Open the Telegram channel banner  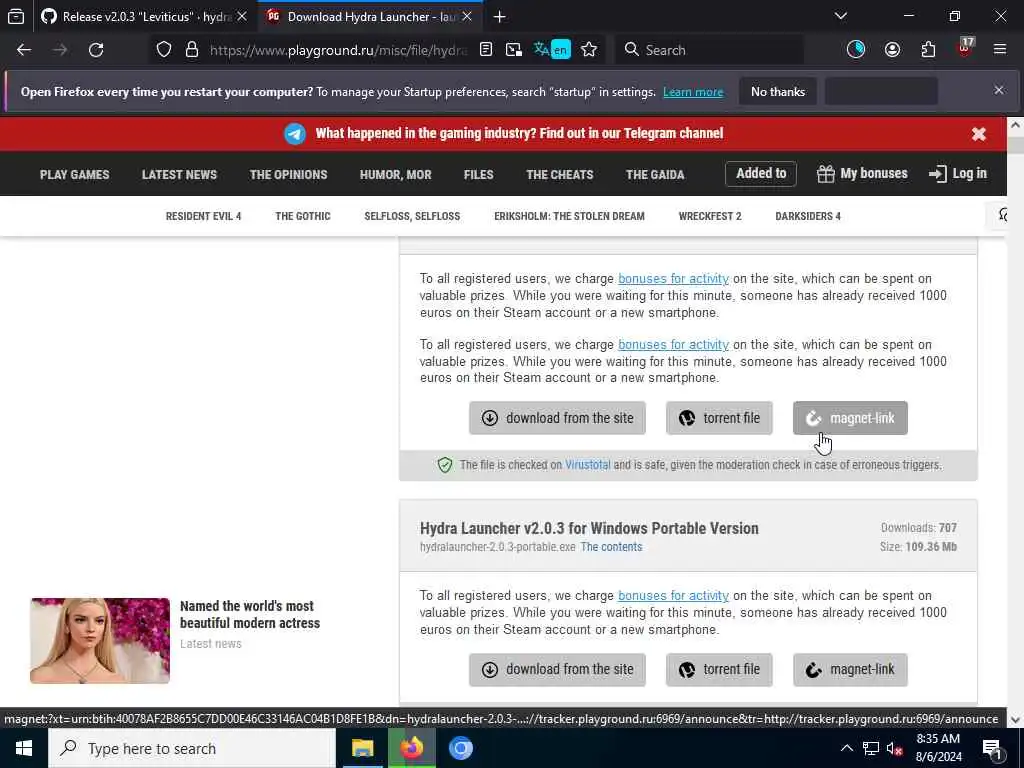pyautogui.click(x=519, y=133)
